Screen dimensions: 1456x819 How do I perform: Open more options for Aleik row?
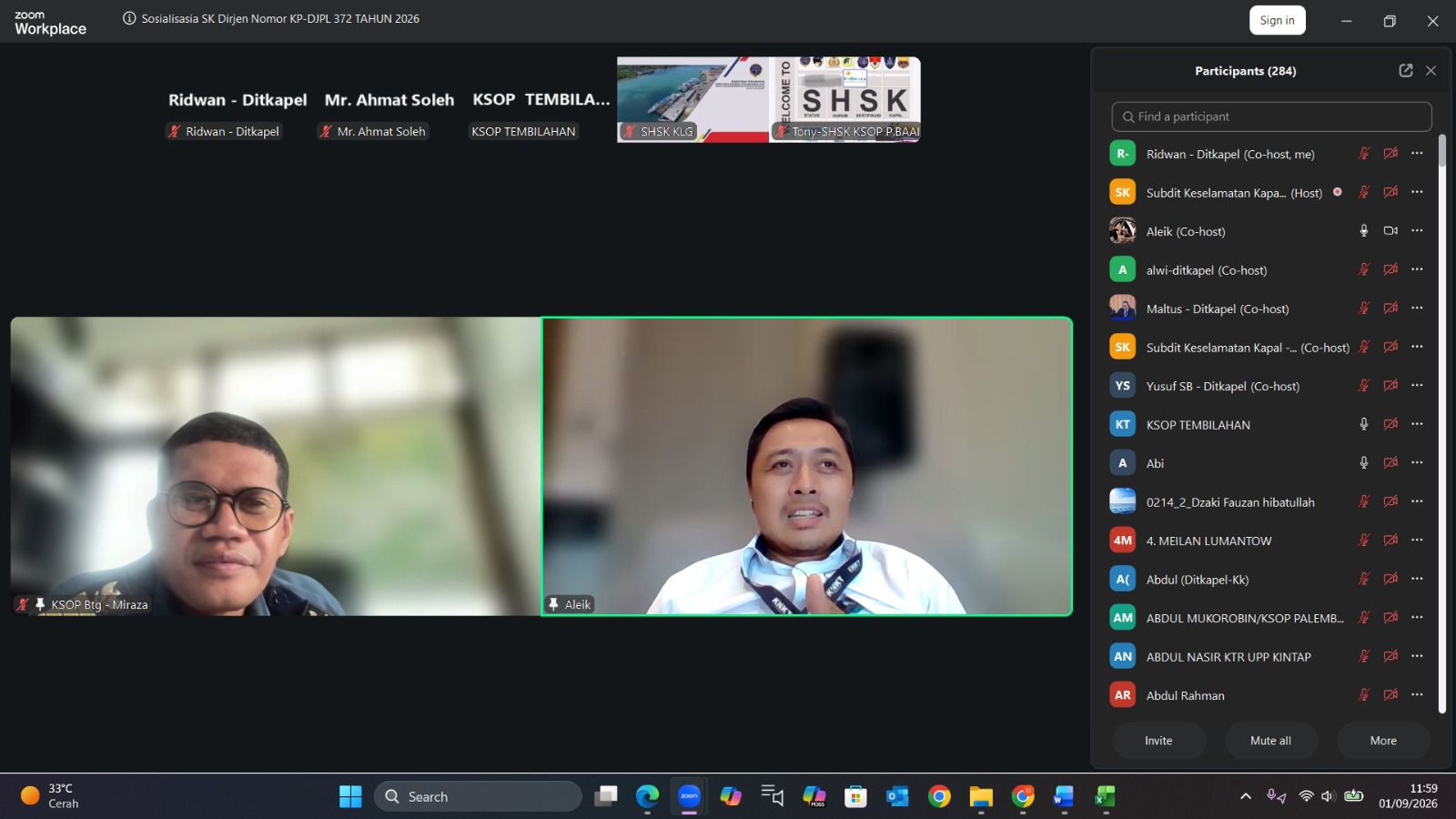[x=1417, y=231]
